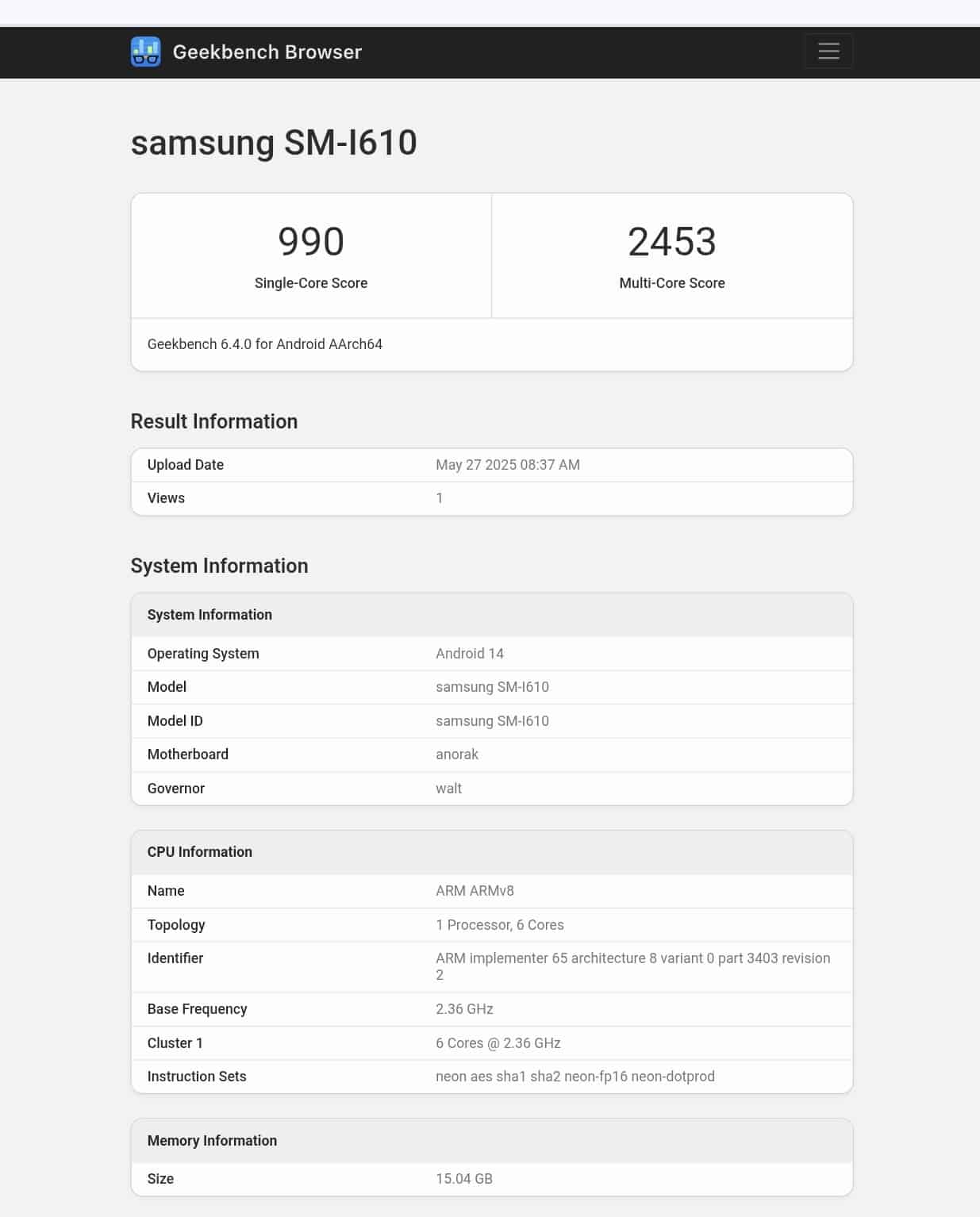Click the Instruction Sets value text
Screen dimensions: 980x1217
pyautogui.click(x=575, y=1077)
